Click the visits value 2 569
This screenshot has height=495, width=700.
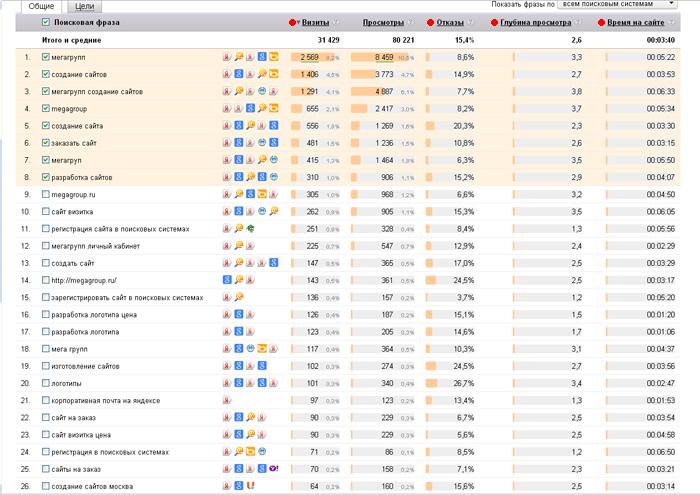pos(309,57)
